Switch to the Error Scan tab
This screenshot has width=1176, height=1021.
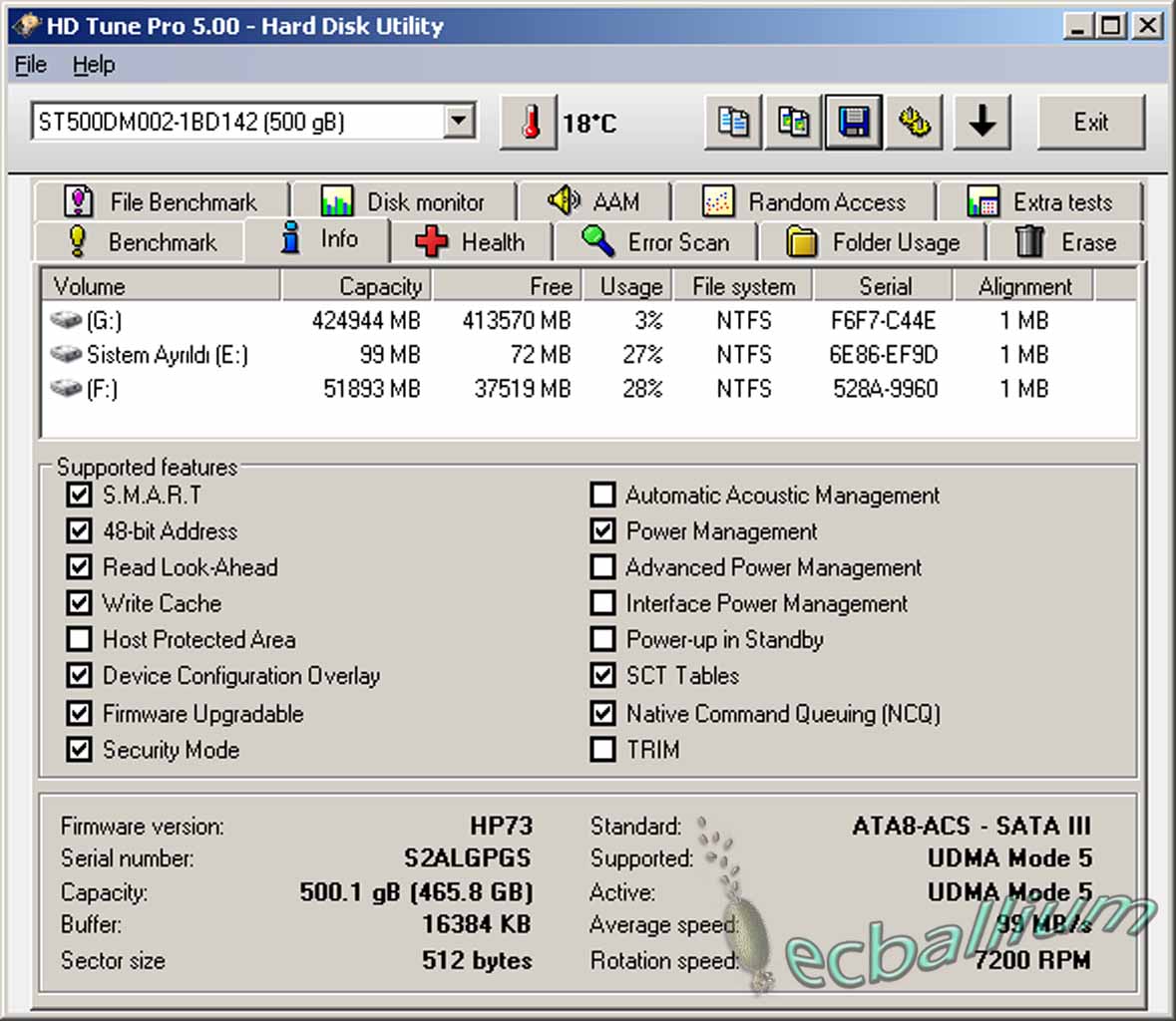pyautogui.click(x=656, y=242)
